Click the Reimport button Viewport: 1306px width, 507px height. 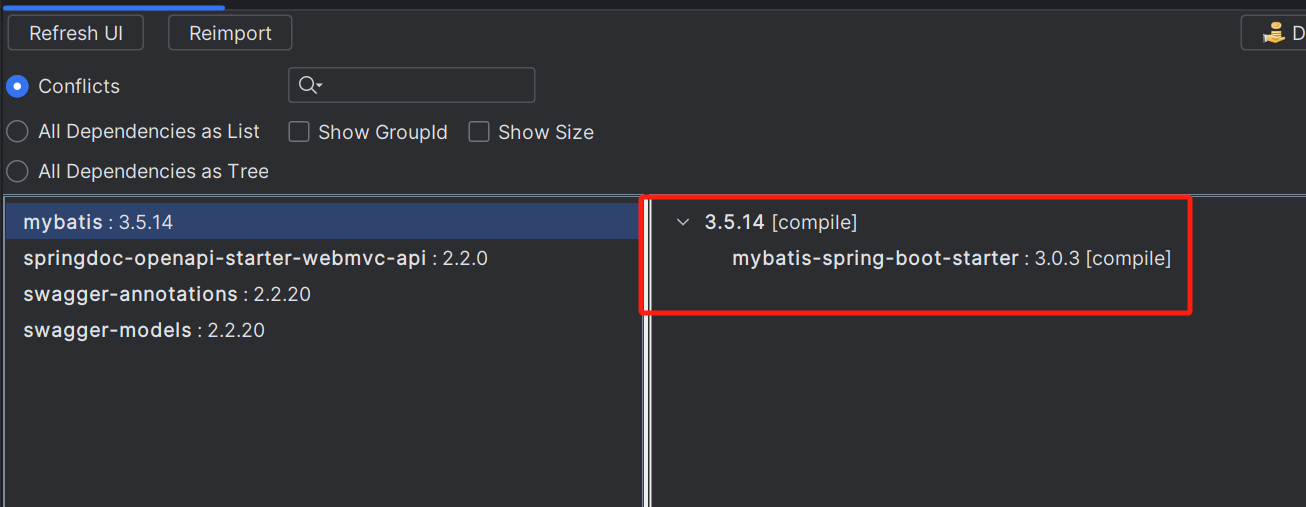pos(230,33)
